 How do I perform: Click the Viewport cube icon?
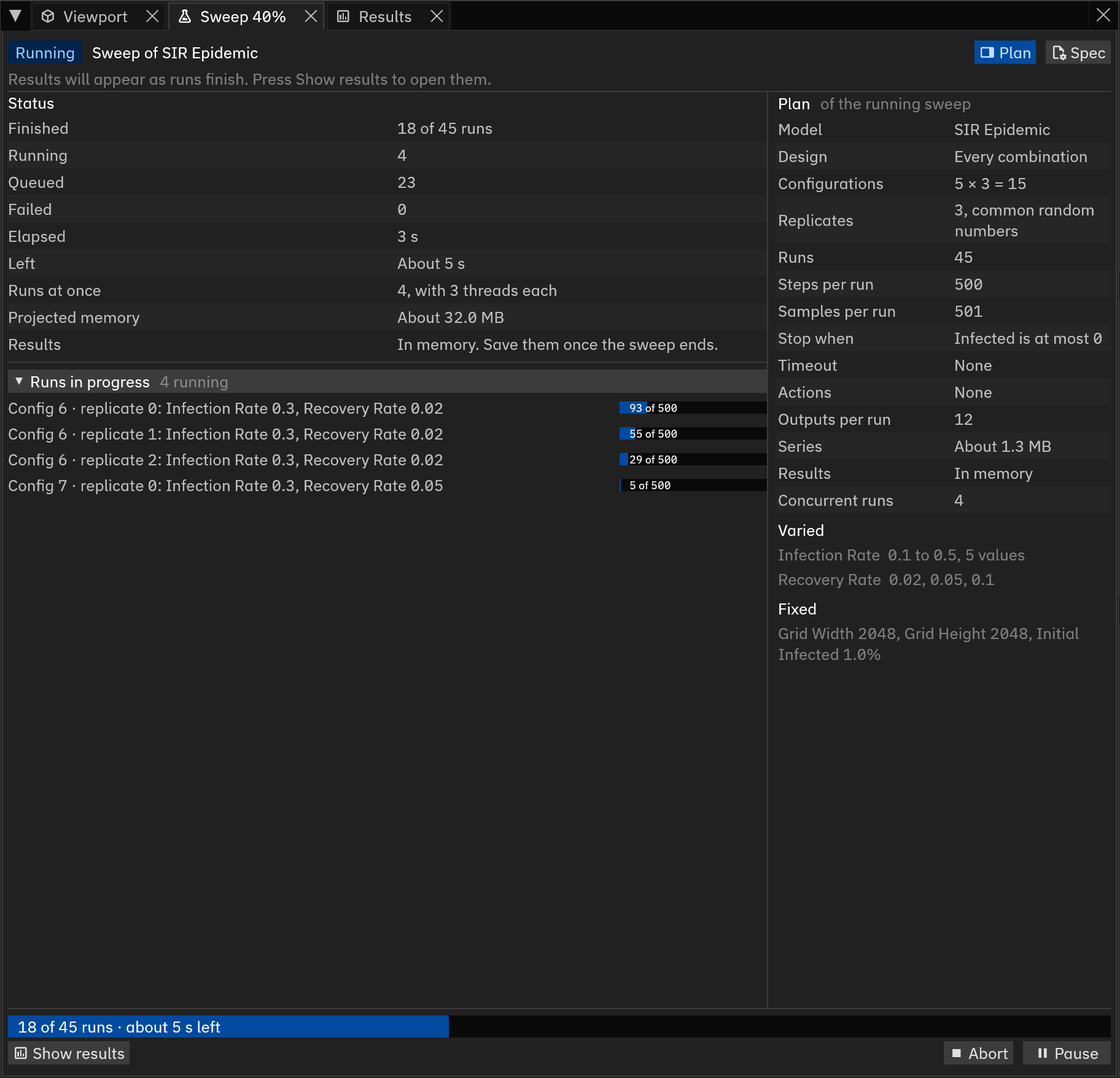48,17
